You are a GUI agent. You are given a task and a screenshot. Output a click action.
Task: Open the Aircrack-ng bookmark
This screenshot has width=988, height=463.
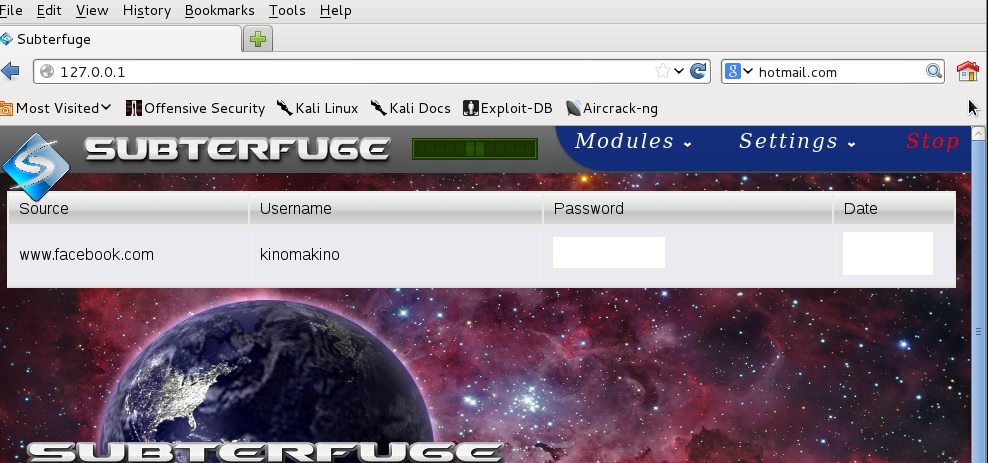611,108
